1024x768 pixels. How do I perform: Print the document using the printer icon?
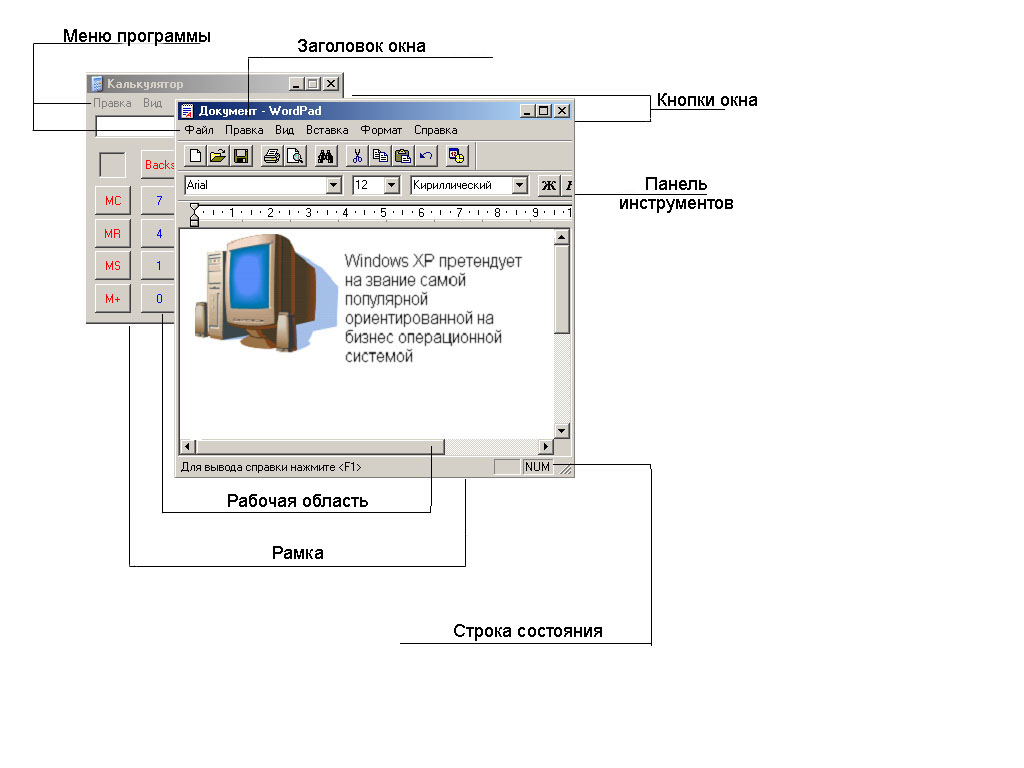[x=272, y=156]
